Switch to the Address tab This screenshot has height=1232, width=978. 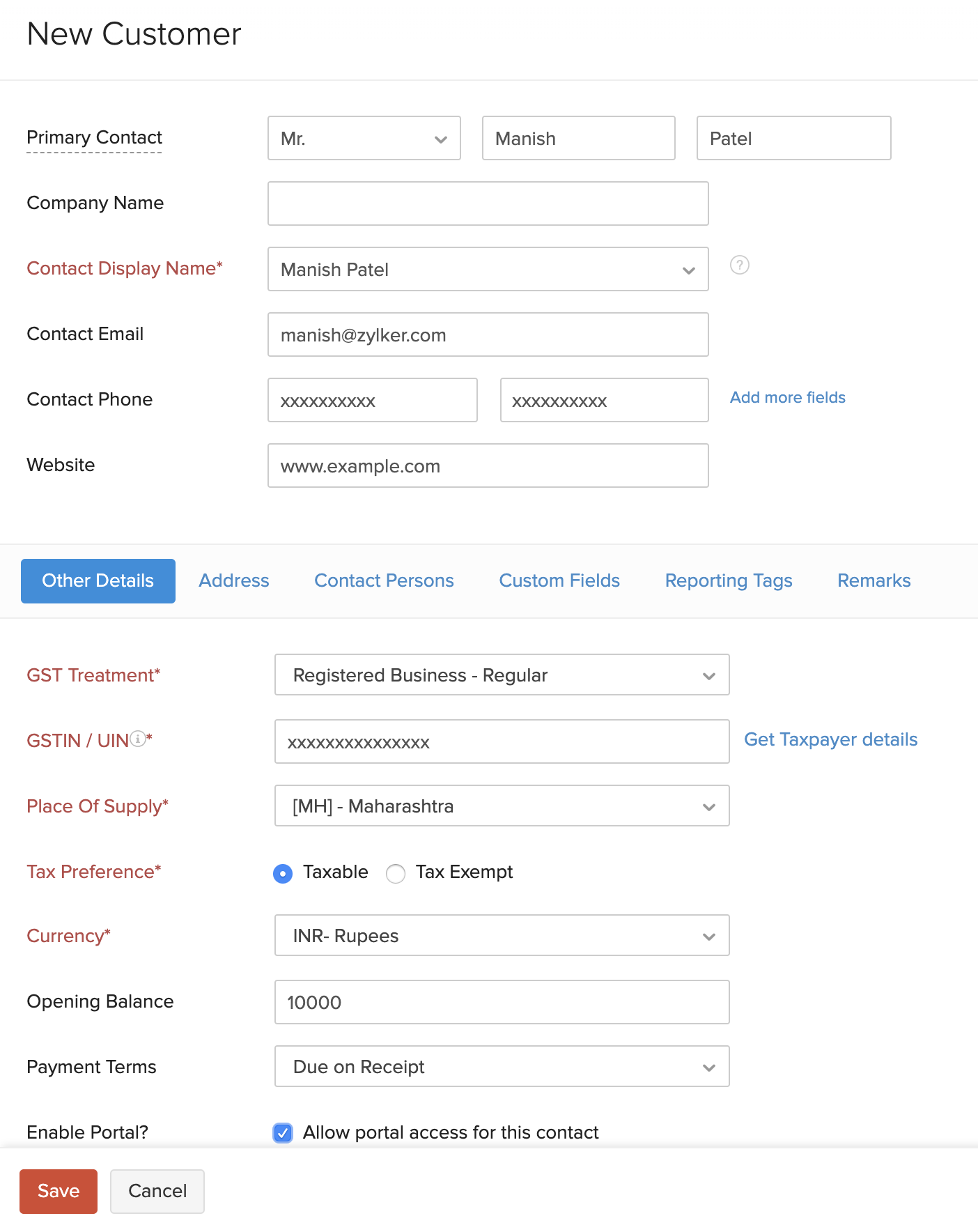click(x=234, y=581)
